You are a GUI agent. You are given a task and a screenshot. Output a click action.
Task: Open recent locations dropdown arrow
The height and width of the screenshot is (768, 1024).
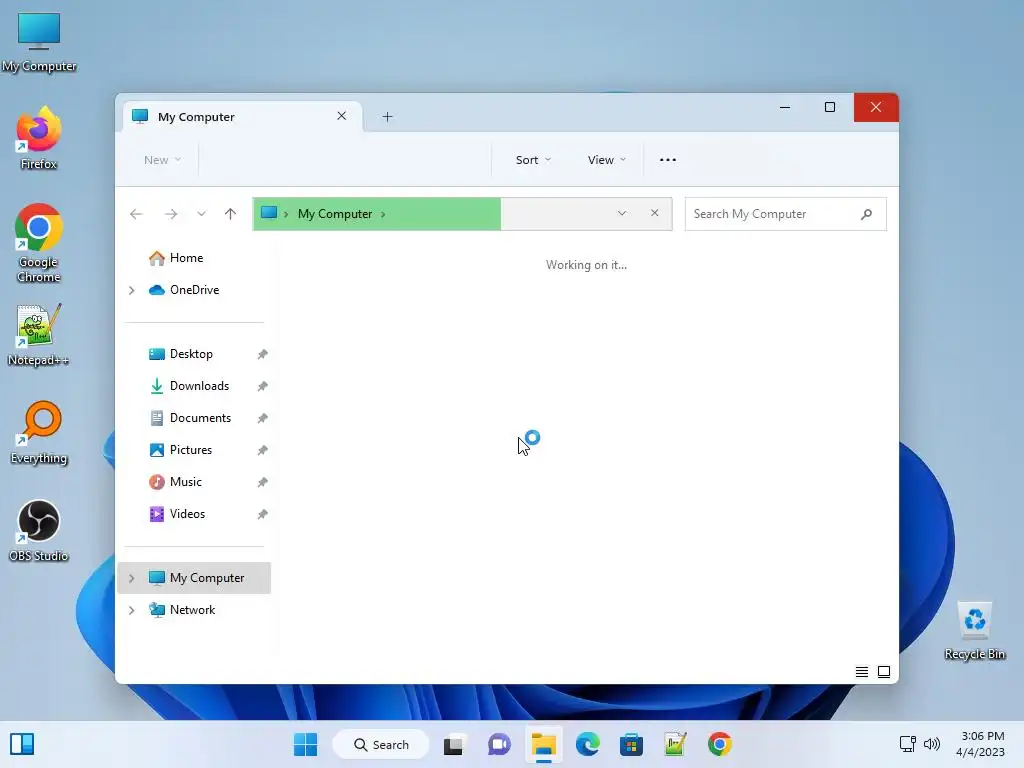[x=201, y=214]
